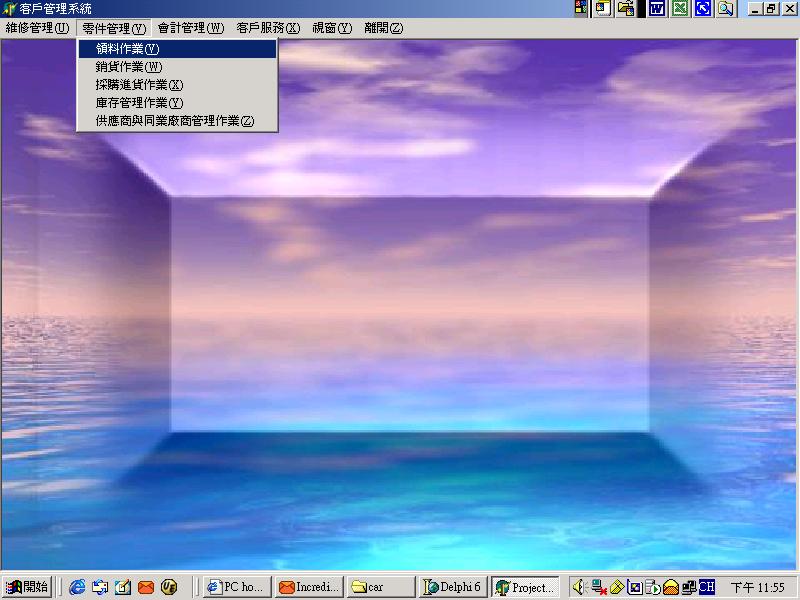The height and width of the screenshot is (600, 800).
Task: Open the orange mail quick launch icon
Action: coord(146,587)
